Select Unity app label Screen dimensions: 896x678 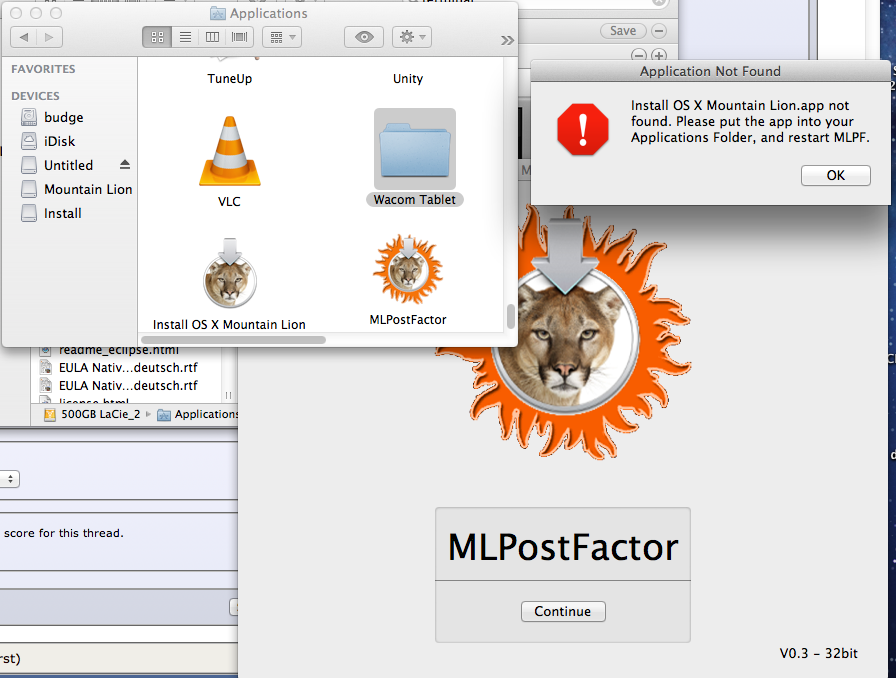tap(408, 78)
